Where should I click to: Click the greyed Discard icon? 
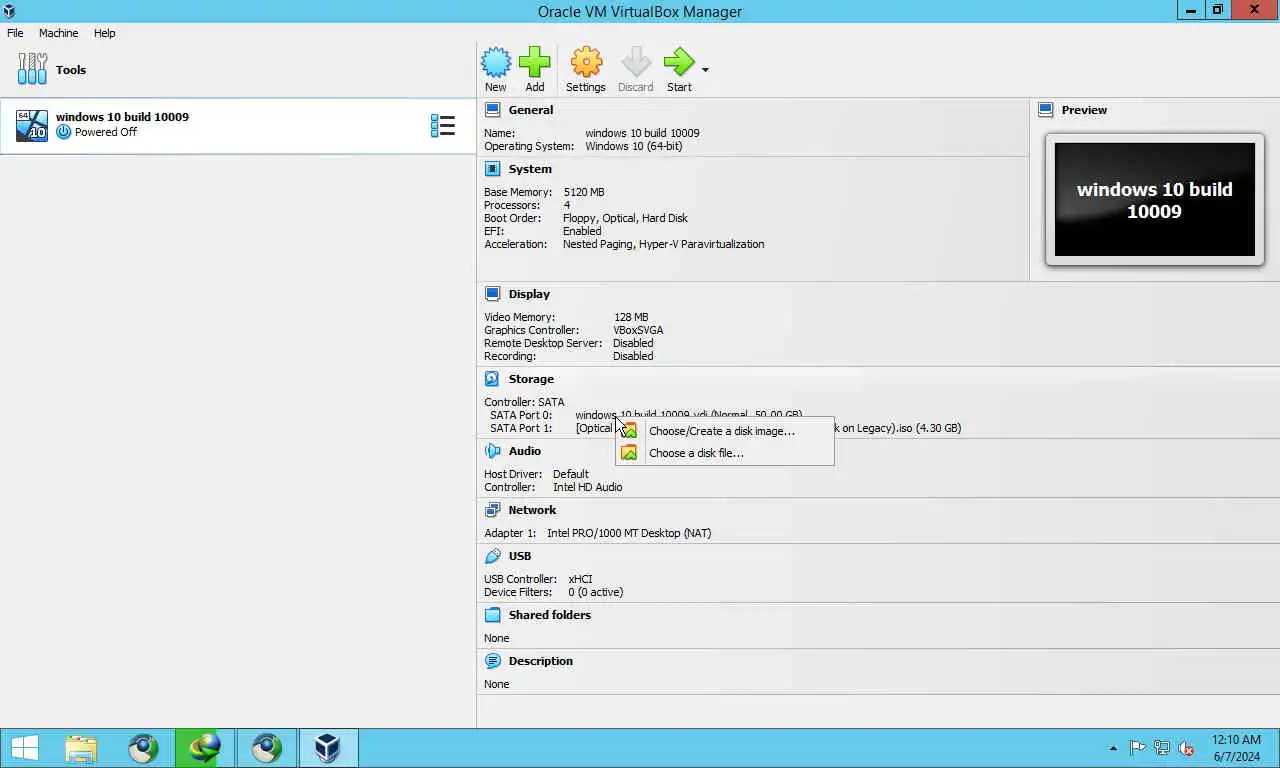click(636, 62)
